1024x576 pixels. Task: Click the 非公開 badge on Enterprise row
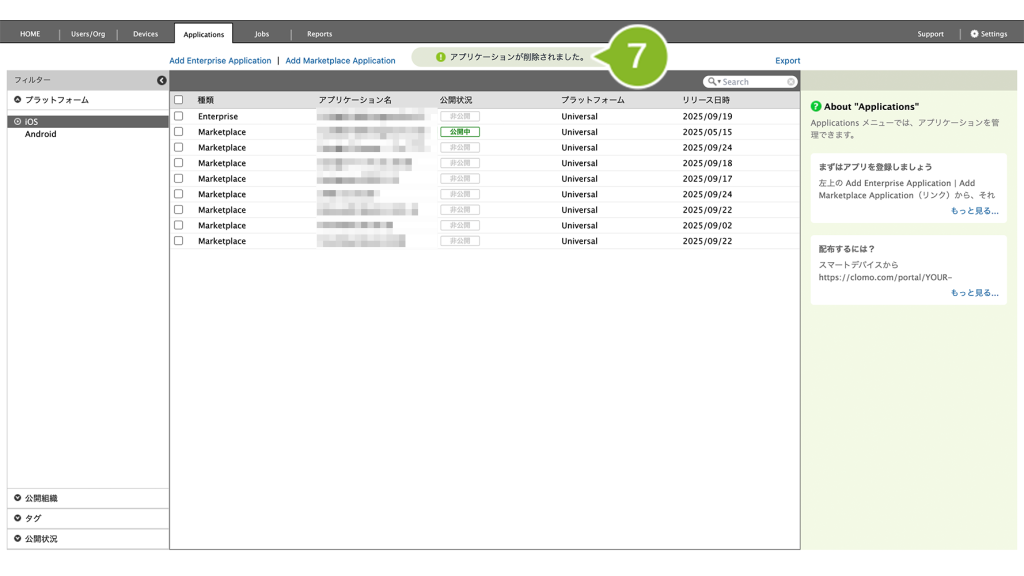[459, 117]
